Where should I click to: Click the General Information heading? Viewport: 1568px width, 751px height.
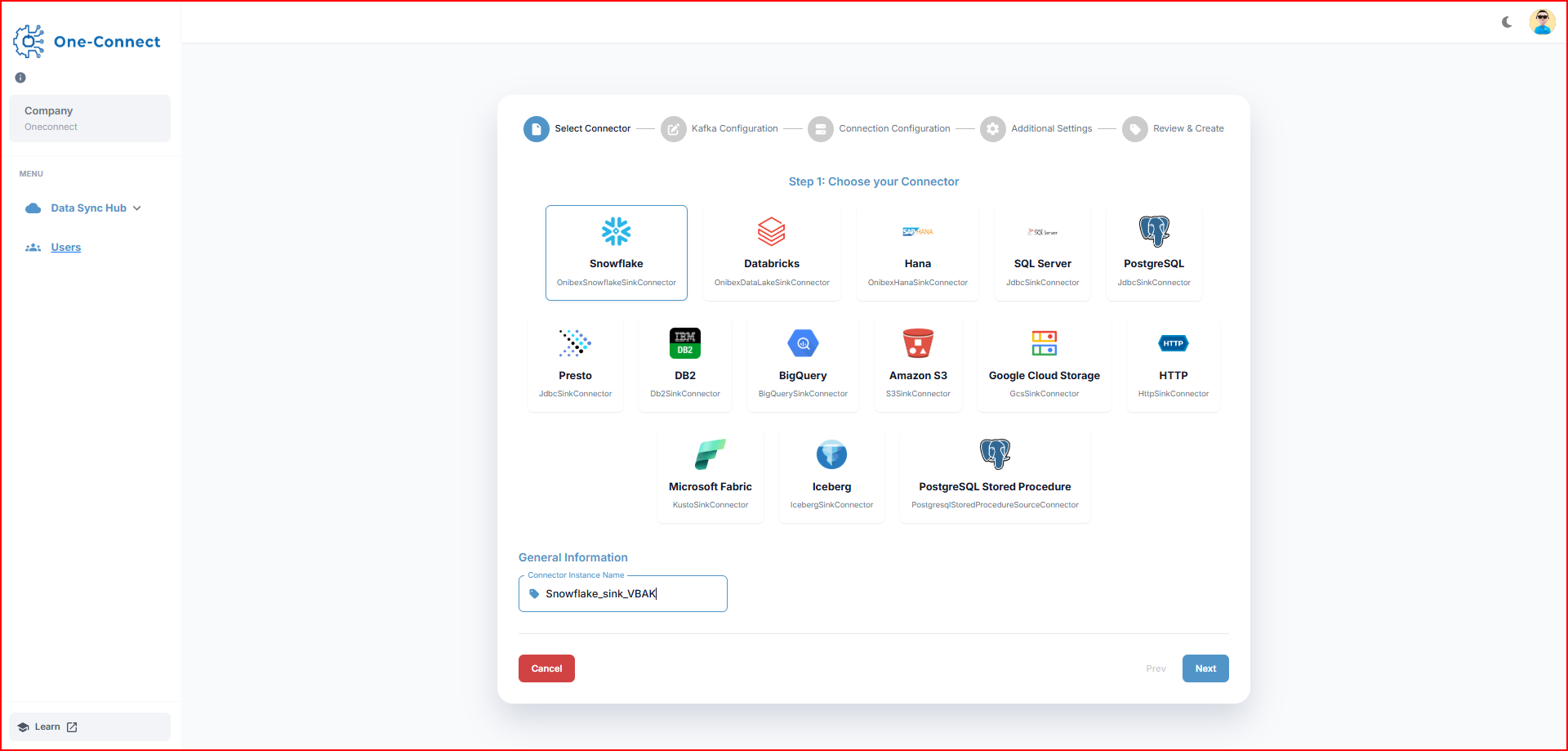[x=573, y=557]
